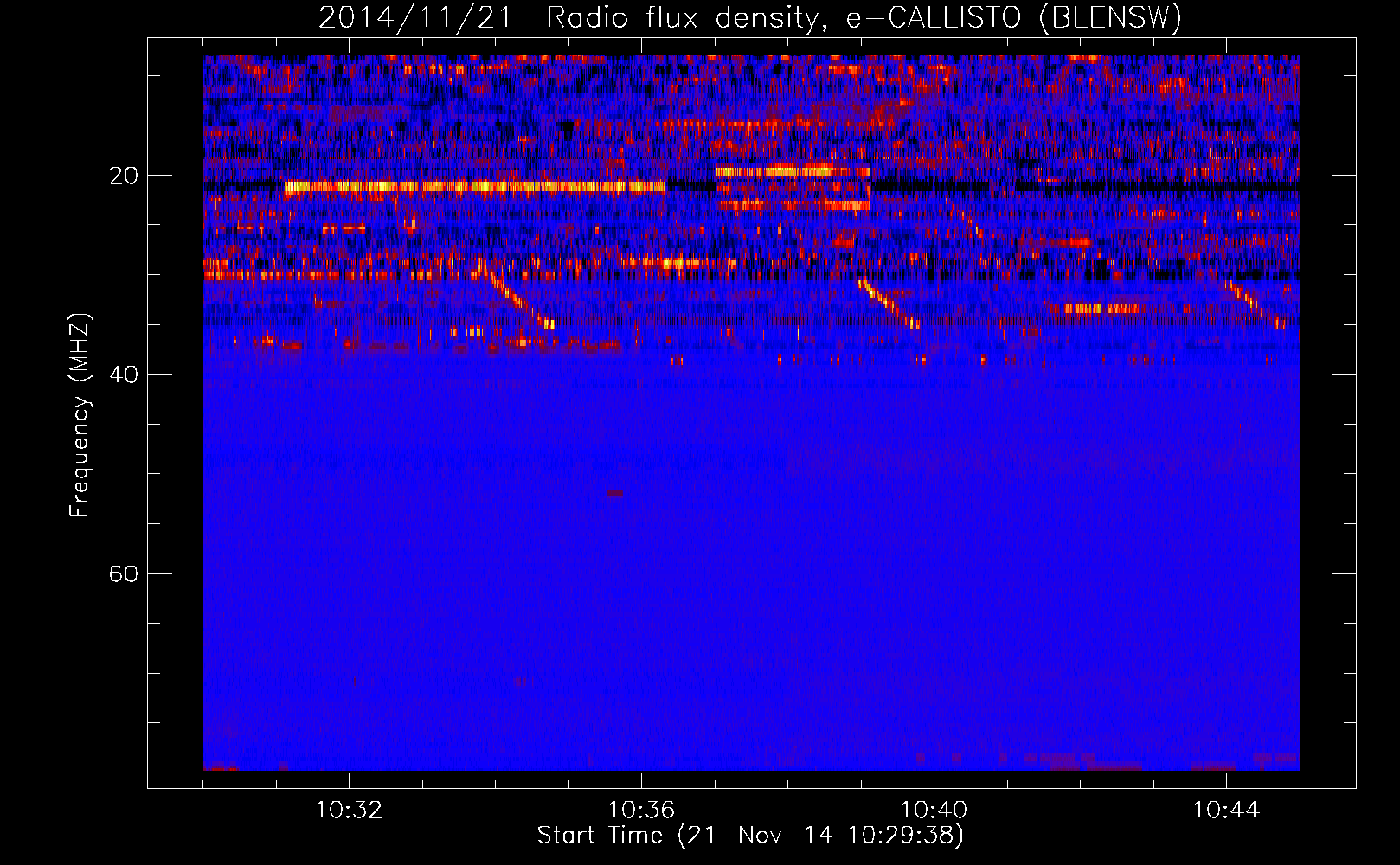The image size is (1400, 865).
Task: Select the 20 MHz frequency tick label
Action: (x=124, y=176)
